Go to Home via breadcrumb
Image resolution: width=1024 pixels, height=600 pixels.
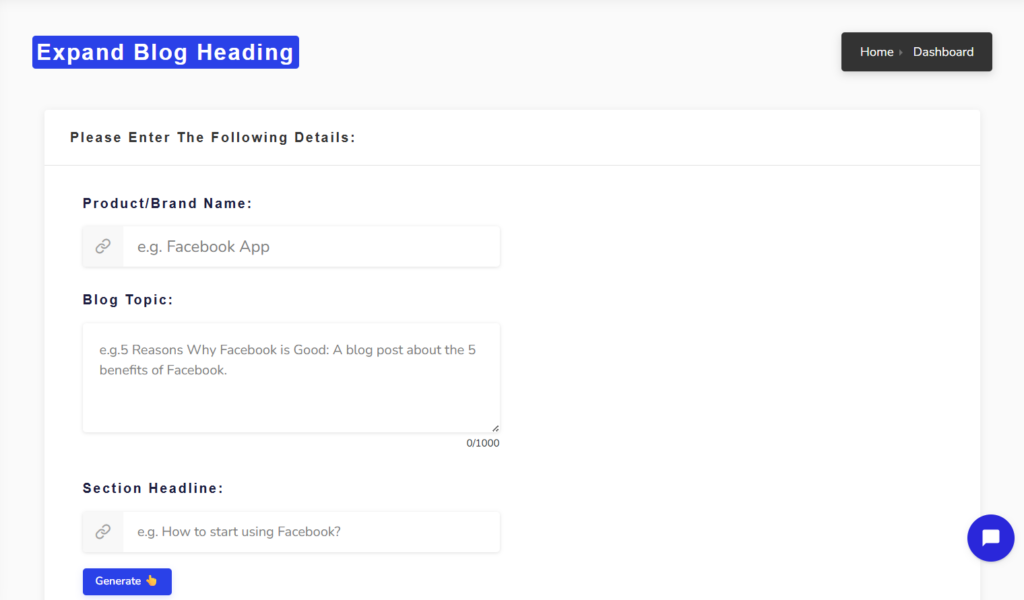tap(876, 52)
